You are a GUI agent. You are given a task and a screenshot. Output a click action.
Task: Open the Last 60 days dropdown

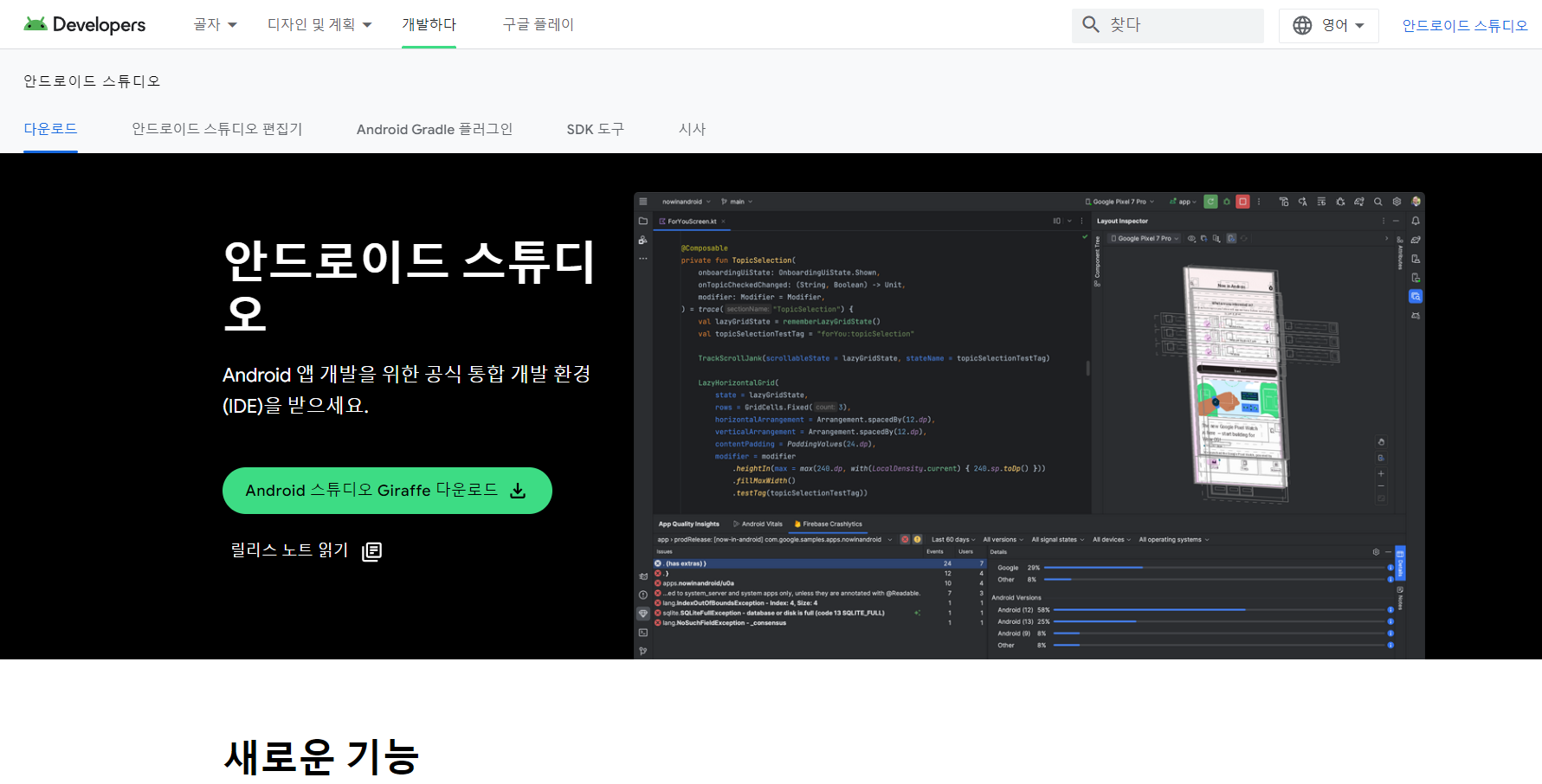tap(952, 539)
